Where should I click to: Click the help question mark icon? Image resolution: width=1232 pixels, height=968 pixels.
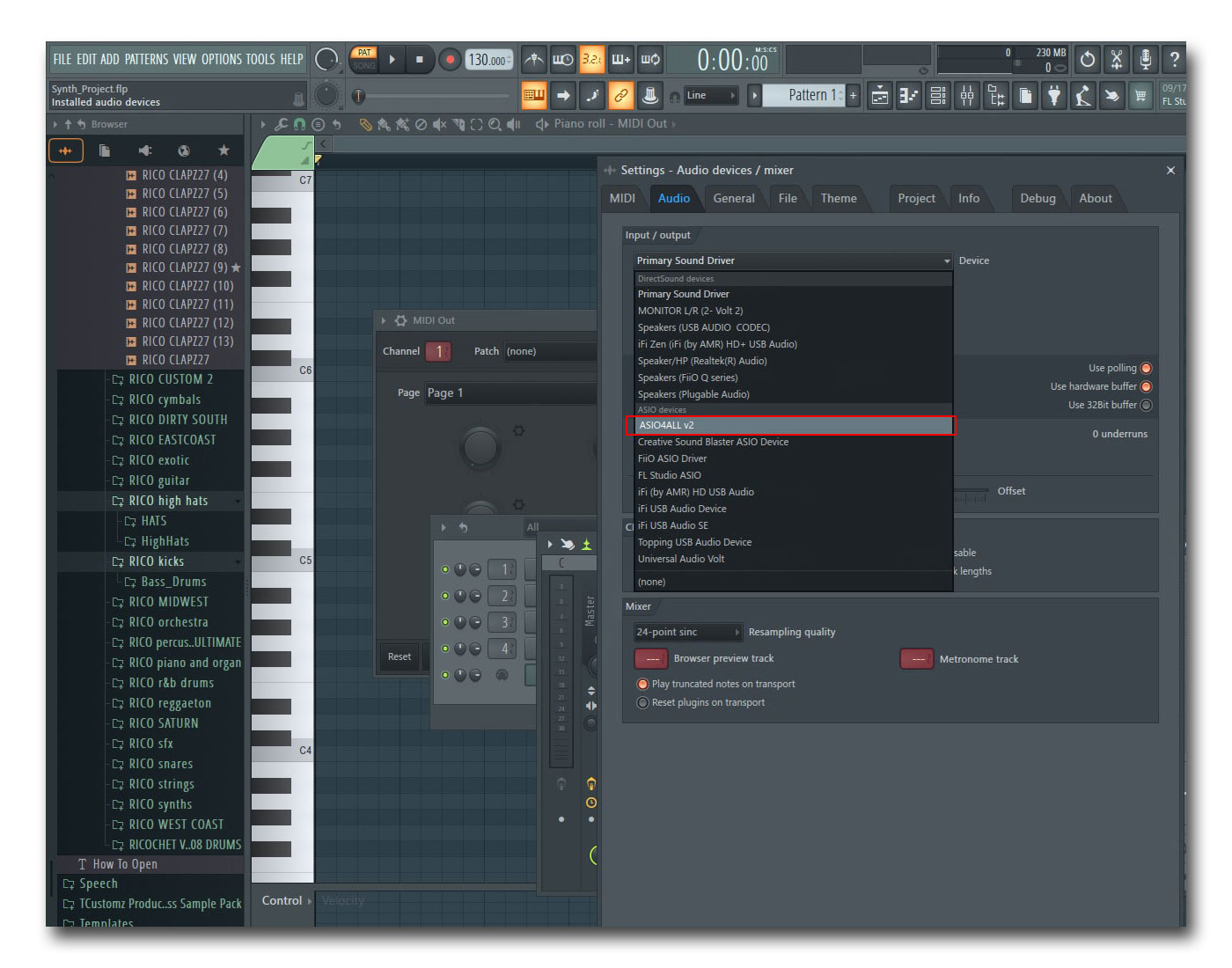[x=1174, y=59]
